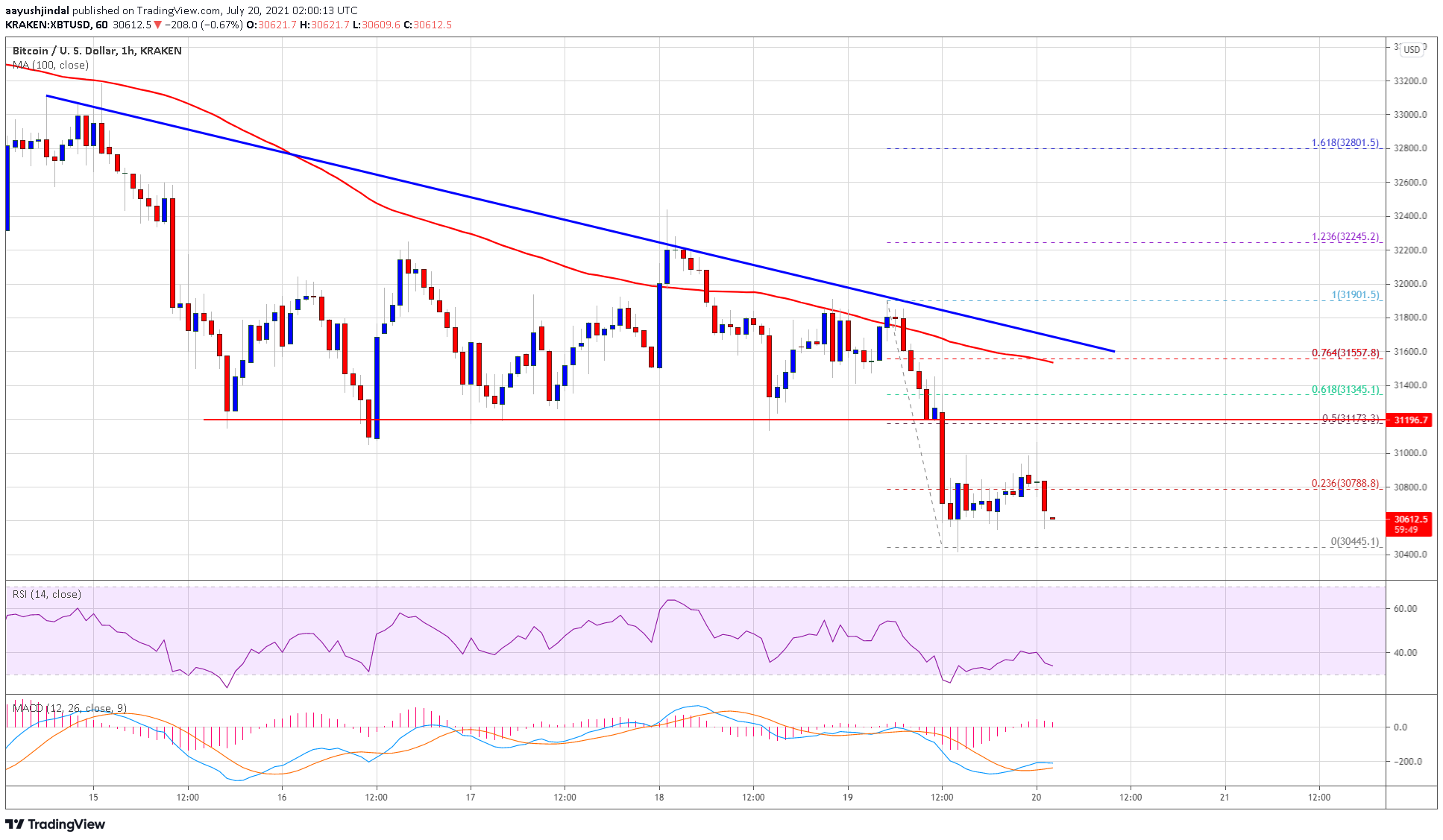
Task: Click the 1(31901.5) Fibonacci level label
Action: click(1355, 295)
